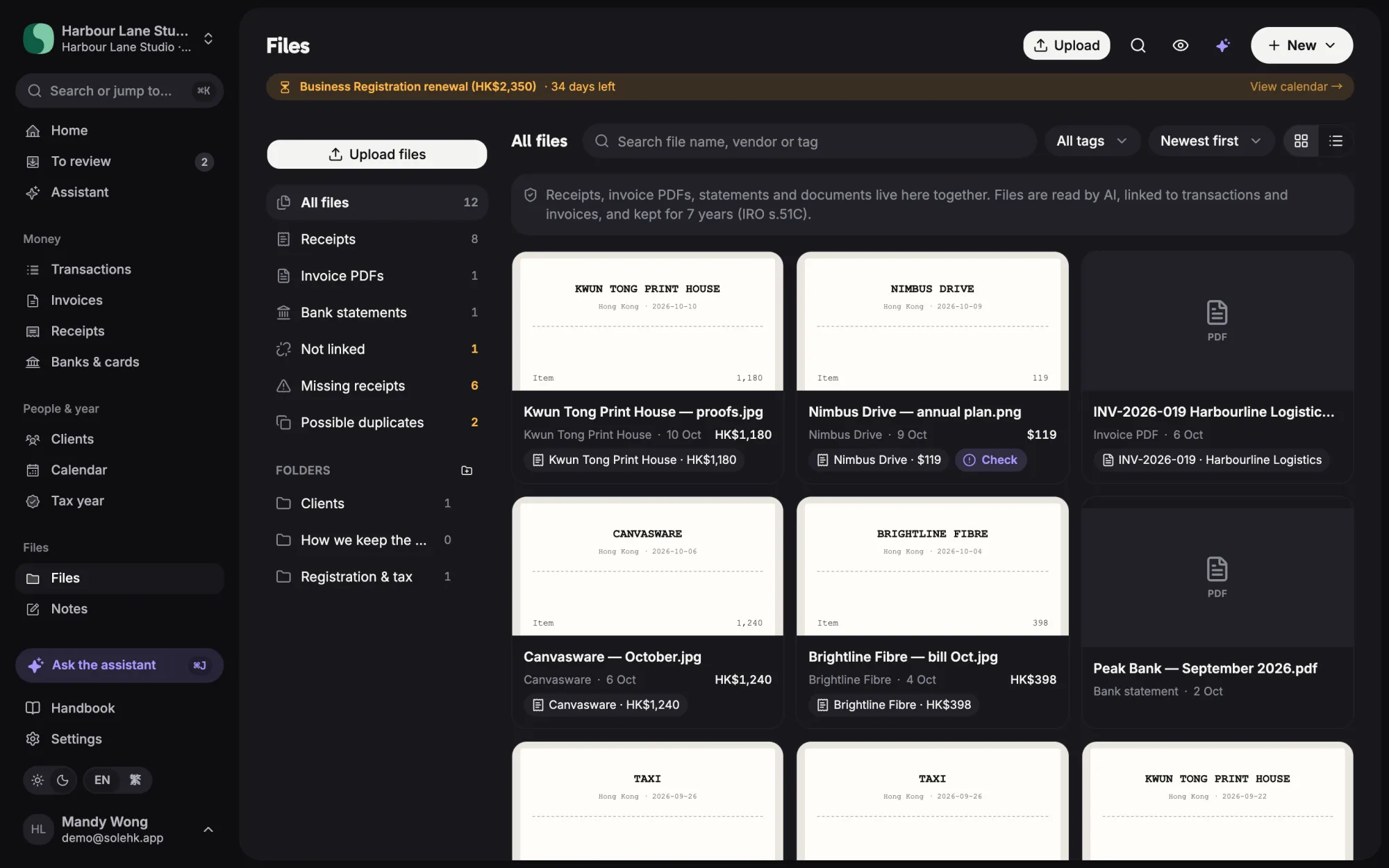1389x868 pixels.
Task: Show Possible duplicates filter
Action: [376, 423]
